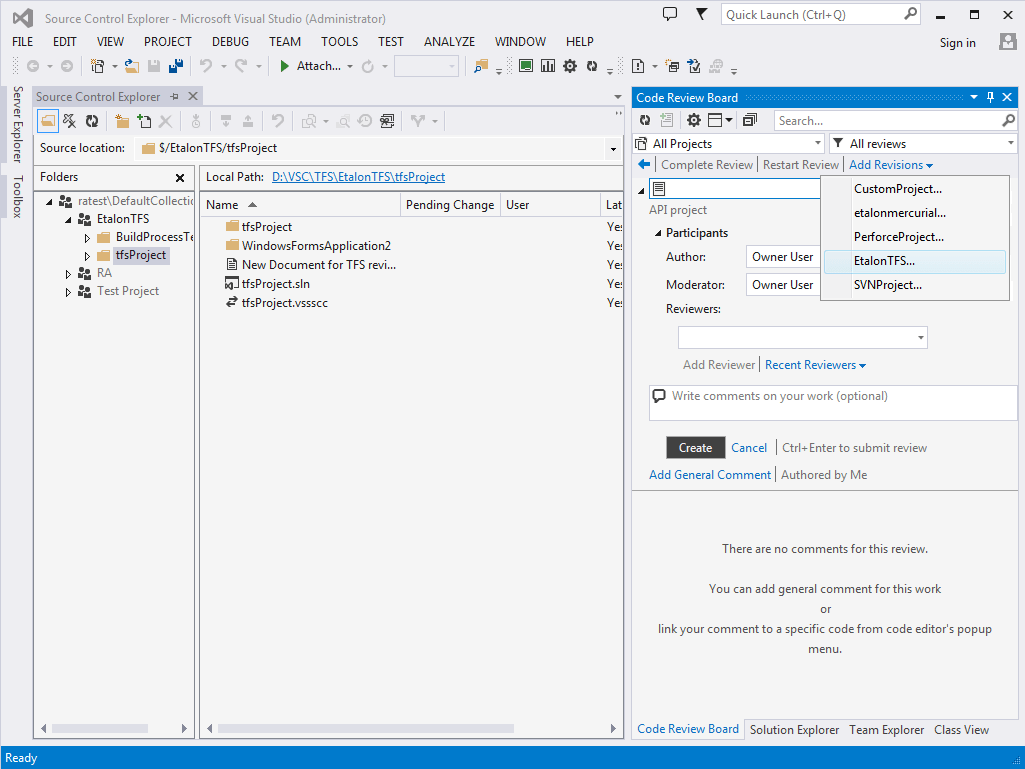This screenshot has height=769, width=1025.
Task: Open the ANALYZE menu
Action: [449, 42]
